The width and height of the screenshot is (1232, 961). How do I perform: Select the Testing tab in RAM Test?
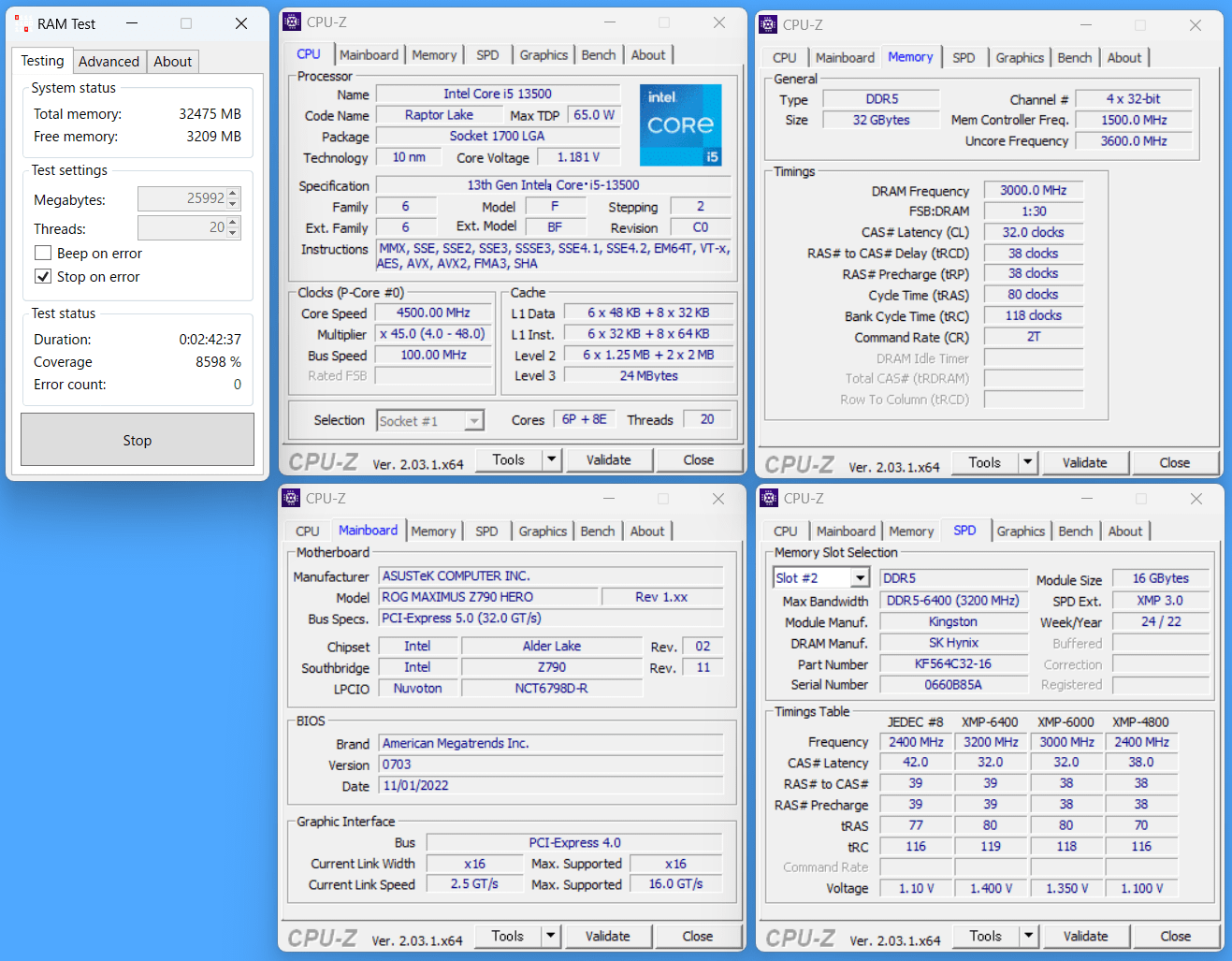point(42,60)
